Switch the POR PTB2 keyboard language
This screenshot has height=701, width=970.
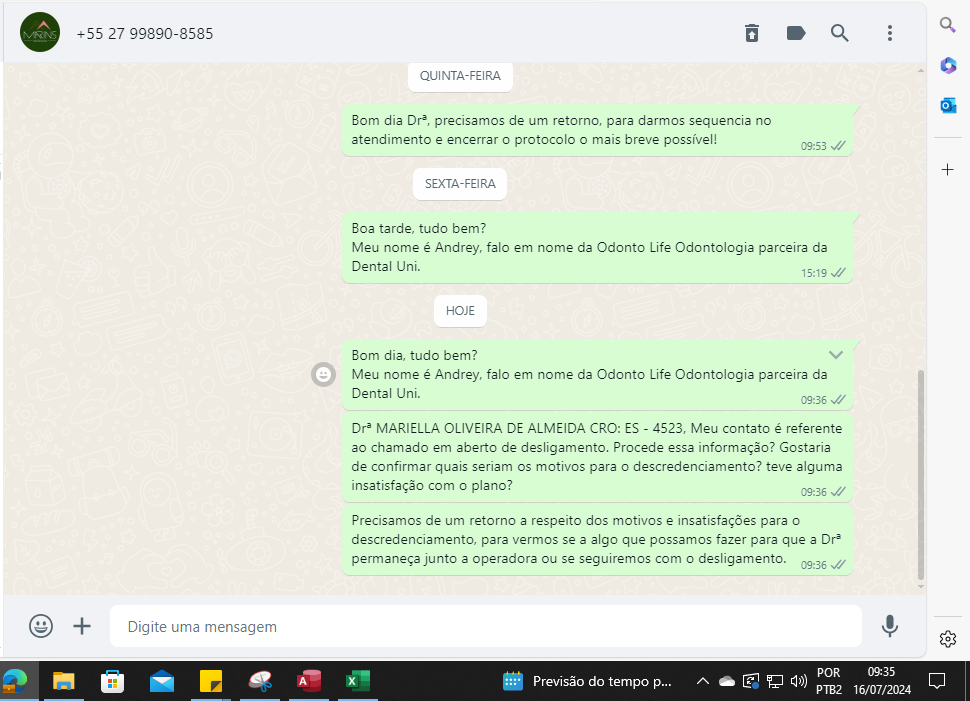(x=828, y=681)
